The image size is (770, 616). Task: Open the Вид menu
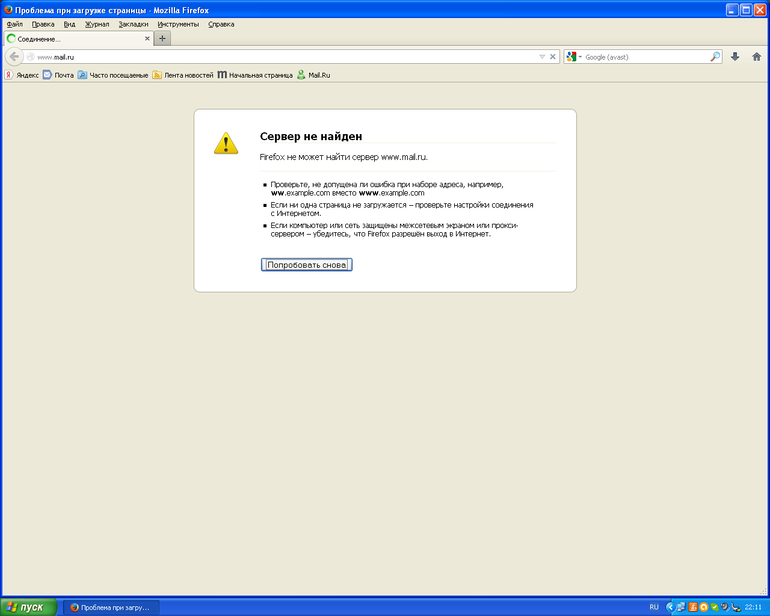[x=69, y=24]
